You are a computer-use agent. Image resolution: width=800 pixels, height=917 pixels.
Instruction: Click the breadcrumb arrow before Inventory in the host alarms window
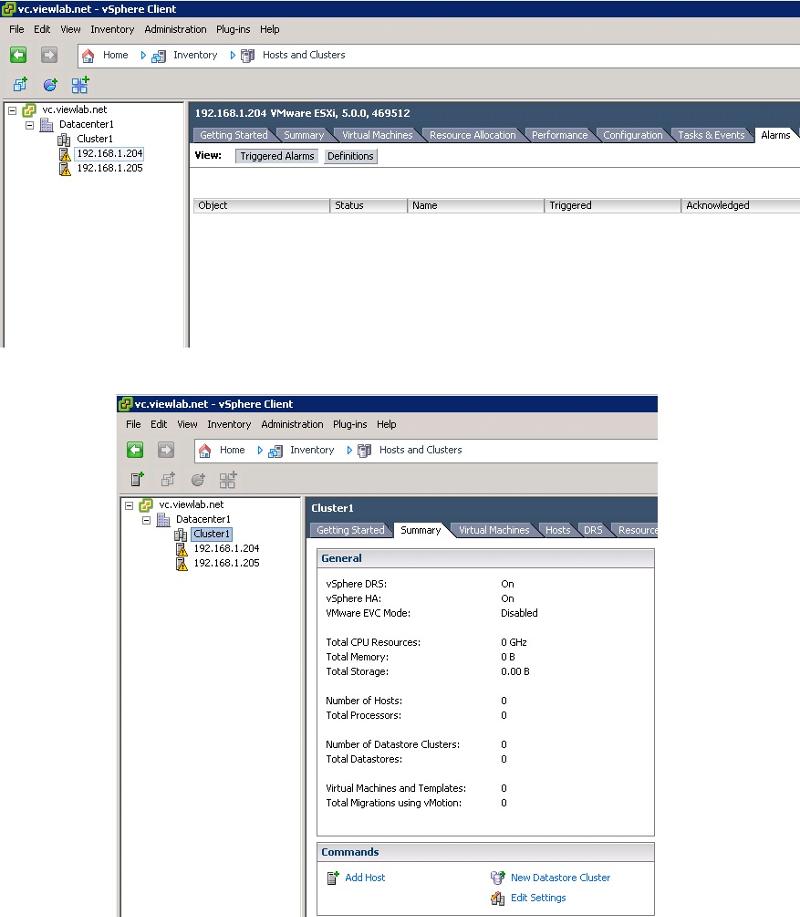[x=143, y=55]
